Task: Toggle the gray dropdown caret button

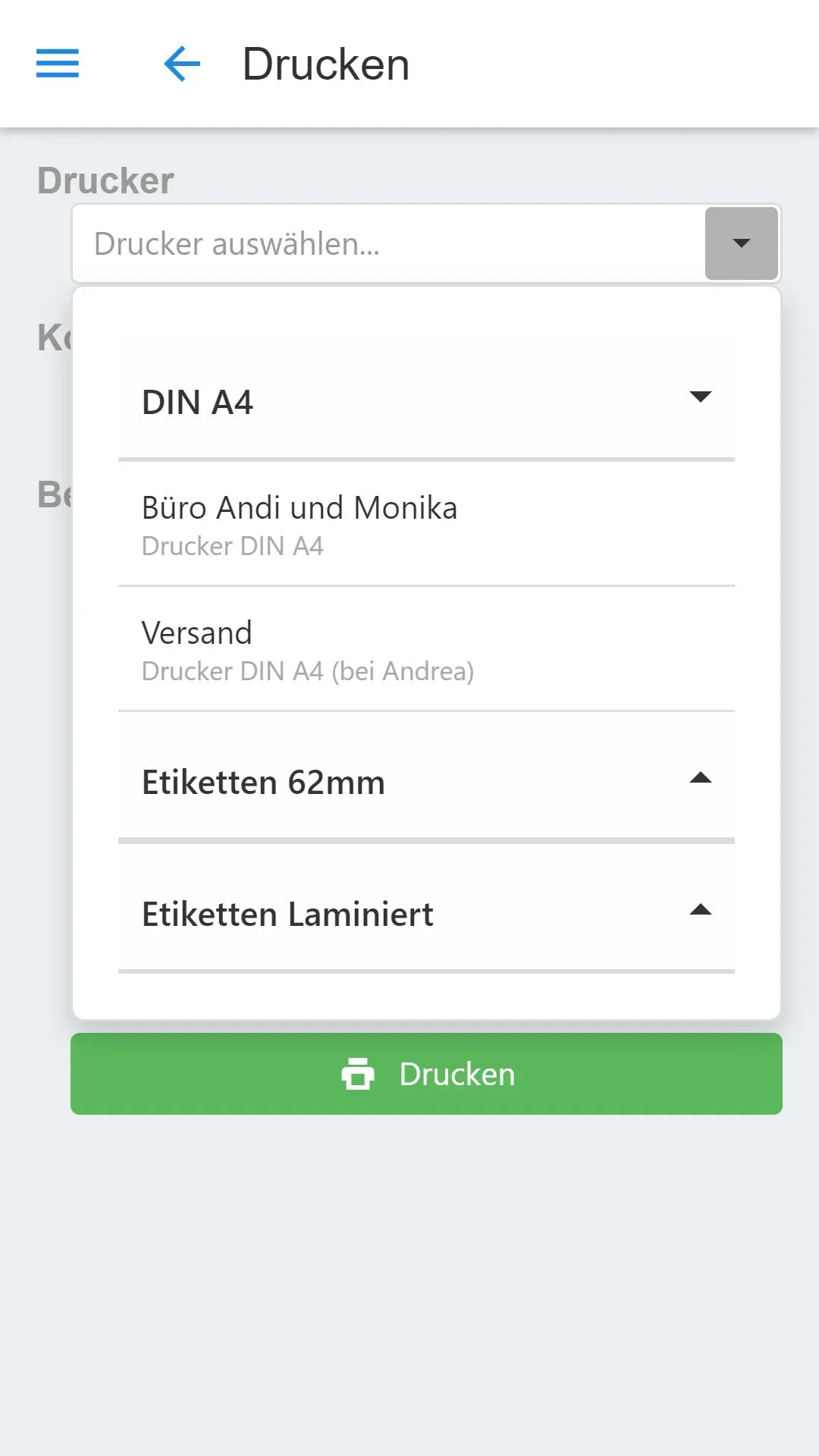Action: click(x=742, y=243)
